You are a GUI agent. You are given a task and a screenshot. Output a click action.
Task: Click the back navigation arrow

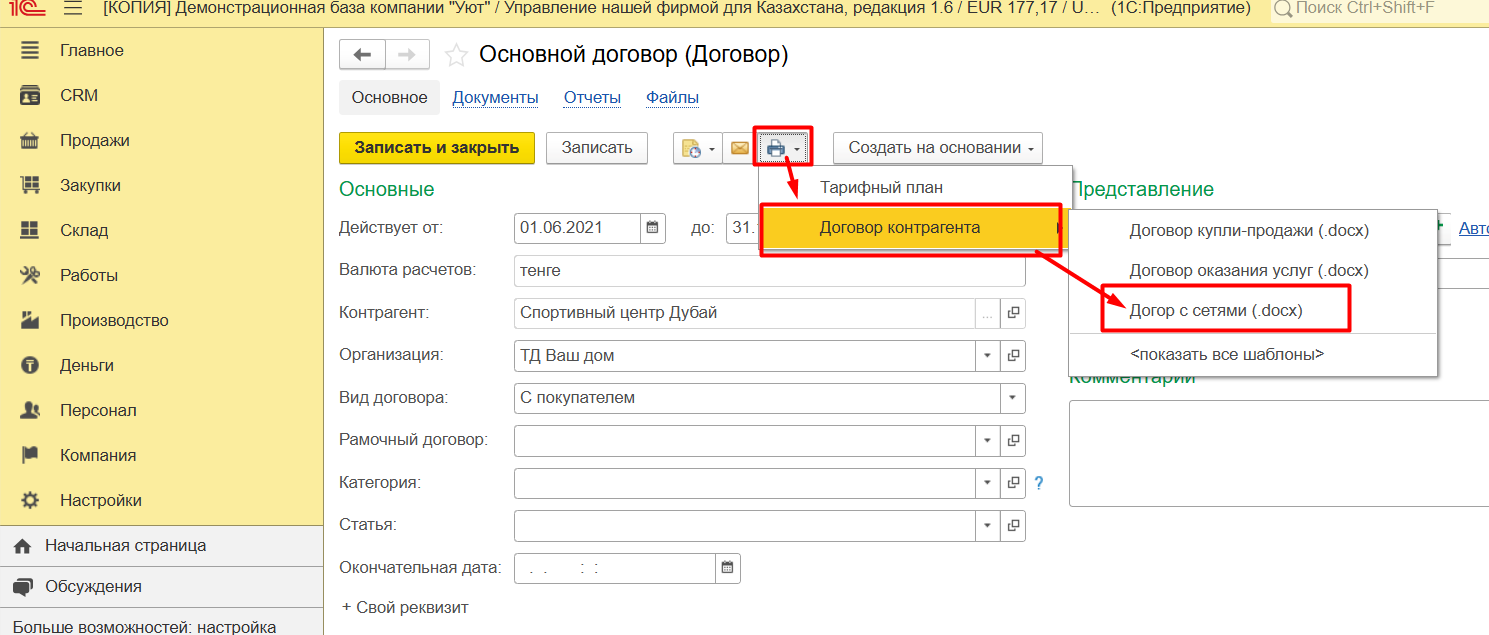(362, 55)
